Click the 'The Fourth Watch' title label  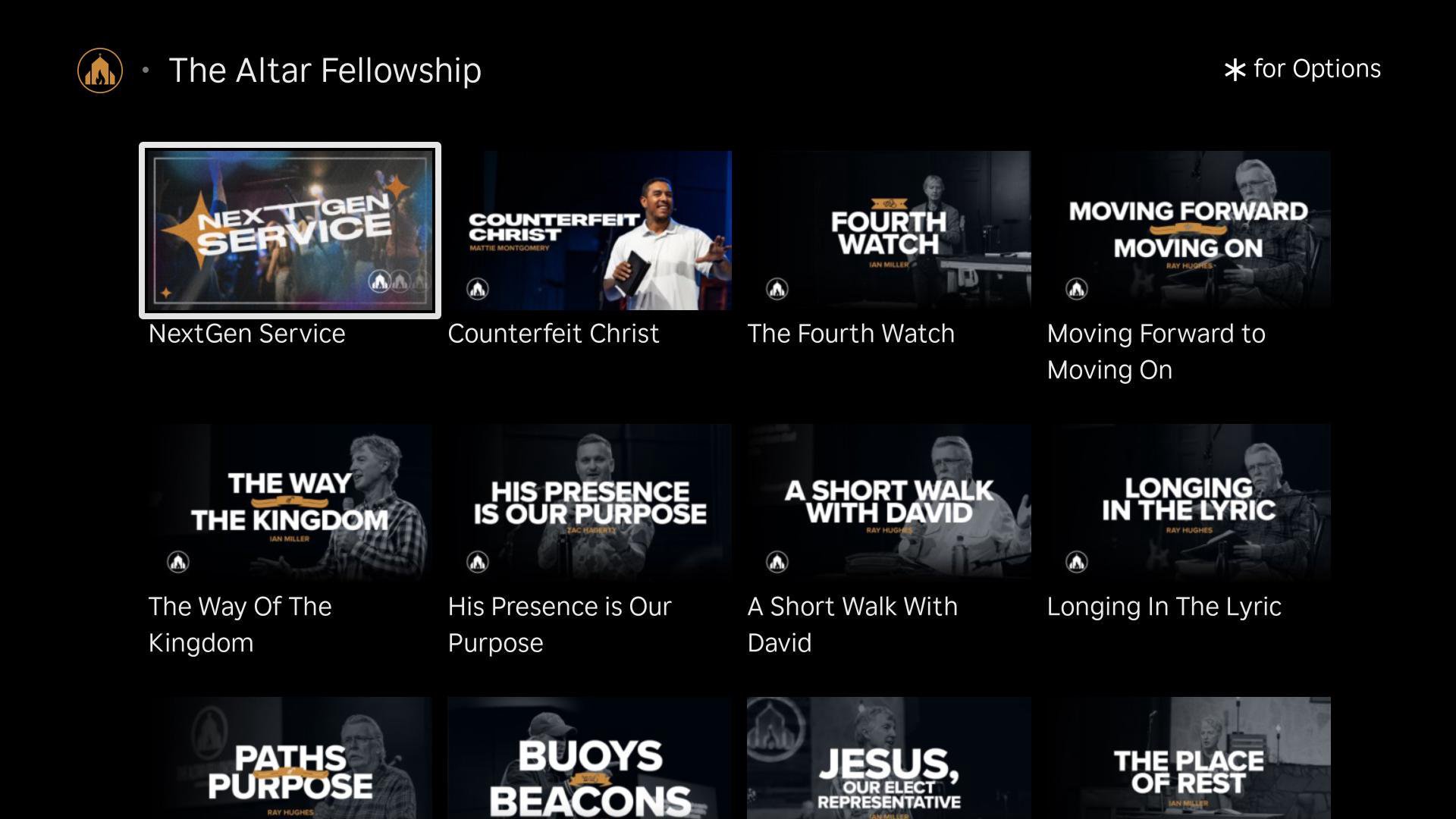point(851,334)
